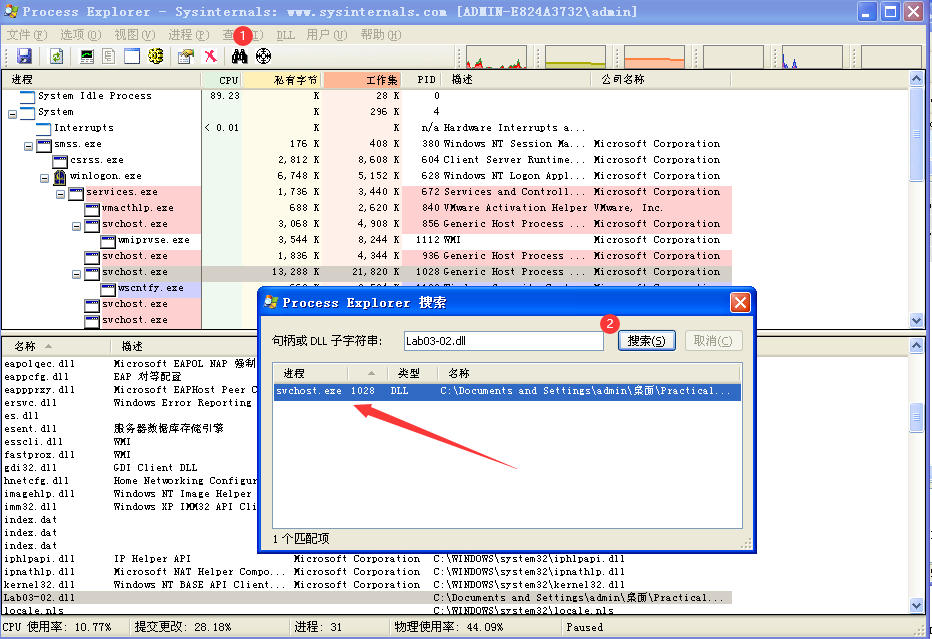Sort by PID column header
This screenshot has height=639, width=932.
click(x=422, y=80)
